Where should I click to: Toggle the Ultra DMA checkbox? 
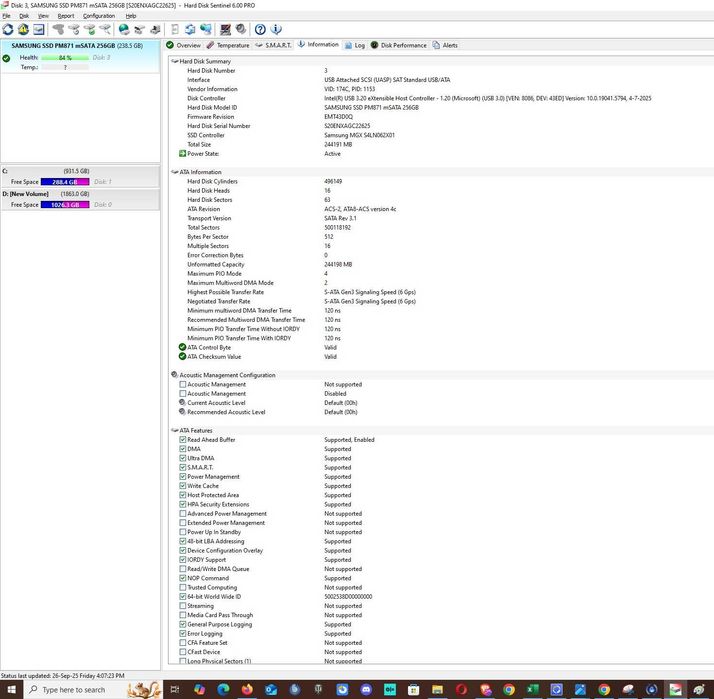[x=183, y=458]
